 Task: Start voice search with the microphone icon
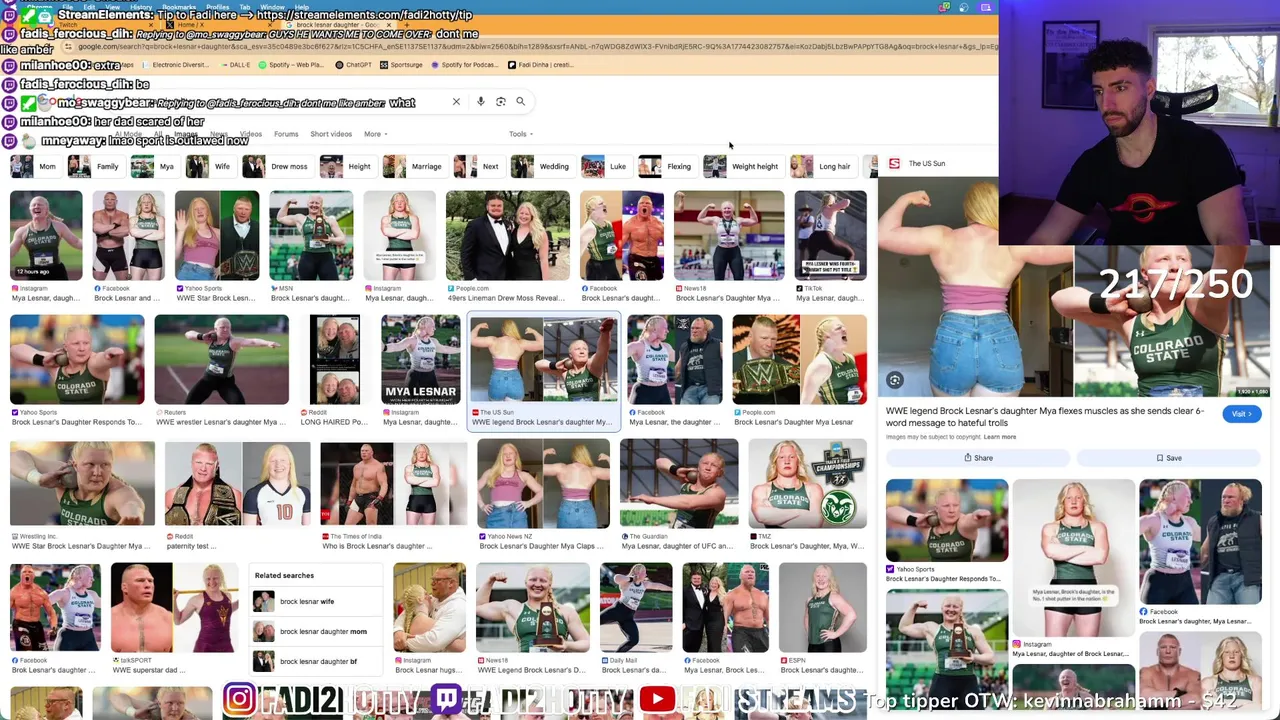click(481, 102)
